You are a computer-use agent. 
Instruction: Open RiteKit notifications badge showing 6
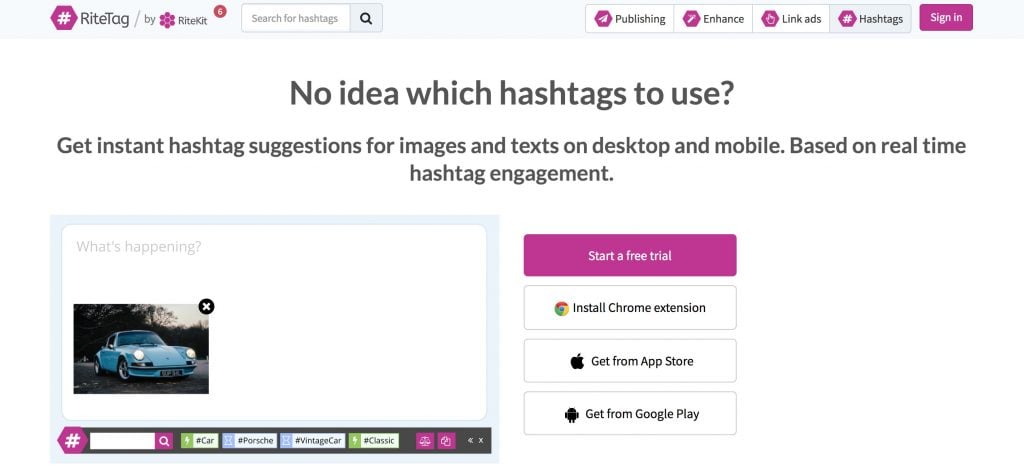220,11
